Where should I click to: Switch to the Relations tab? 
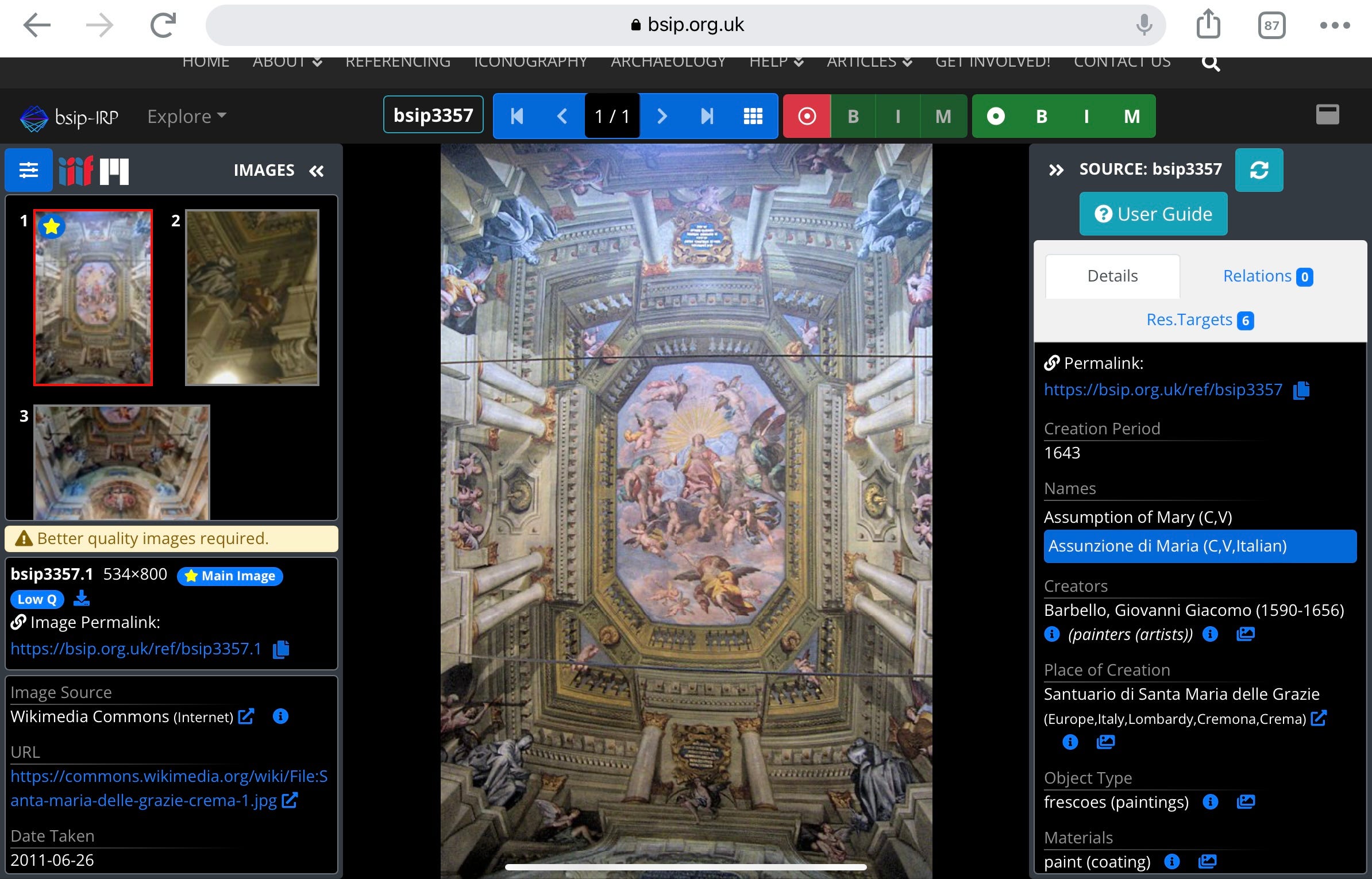pos(1267,276)
